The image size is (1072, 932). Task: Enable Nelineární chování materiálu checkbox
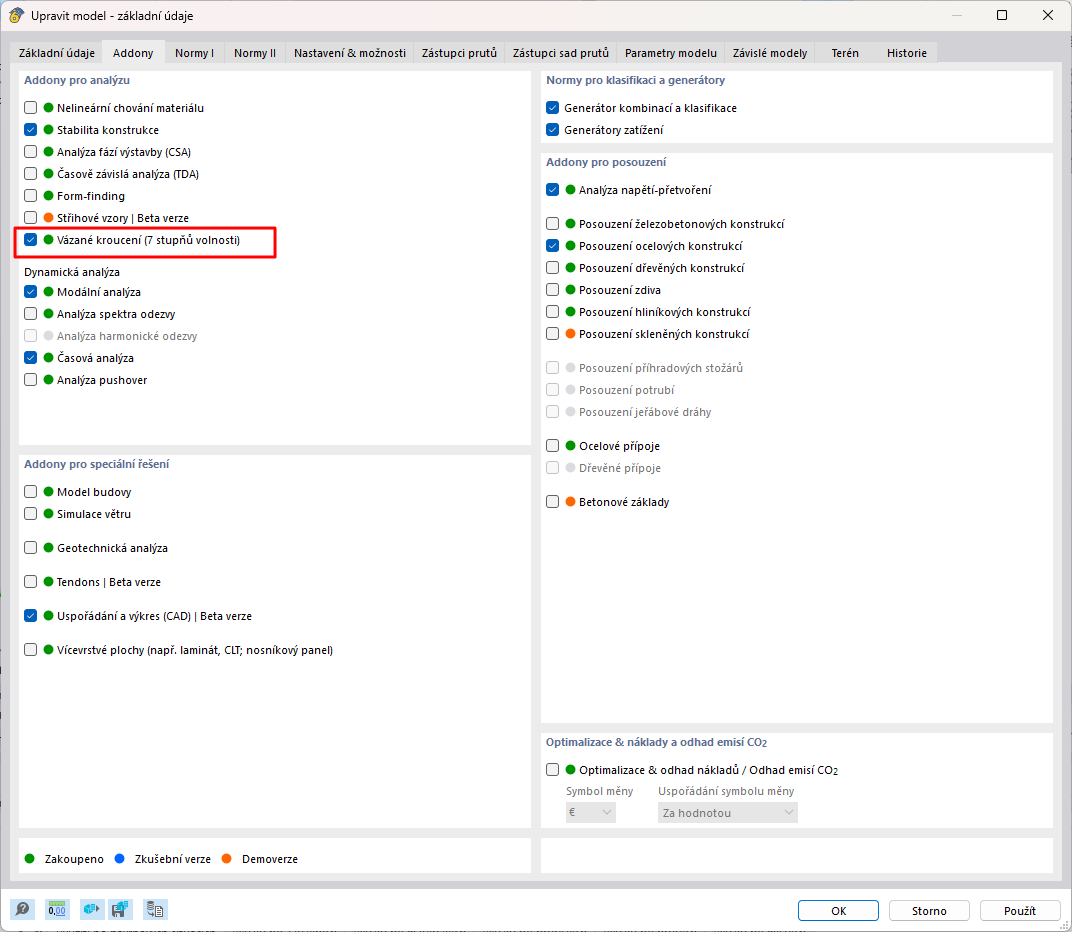(x=31, y=107)
